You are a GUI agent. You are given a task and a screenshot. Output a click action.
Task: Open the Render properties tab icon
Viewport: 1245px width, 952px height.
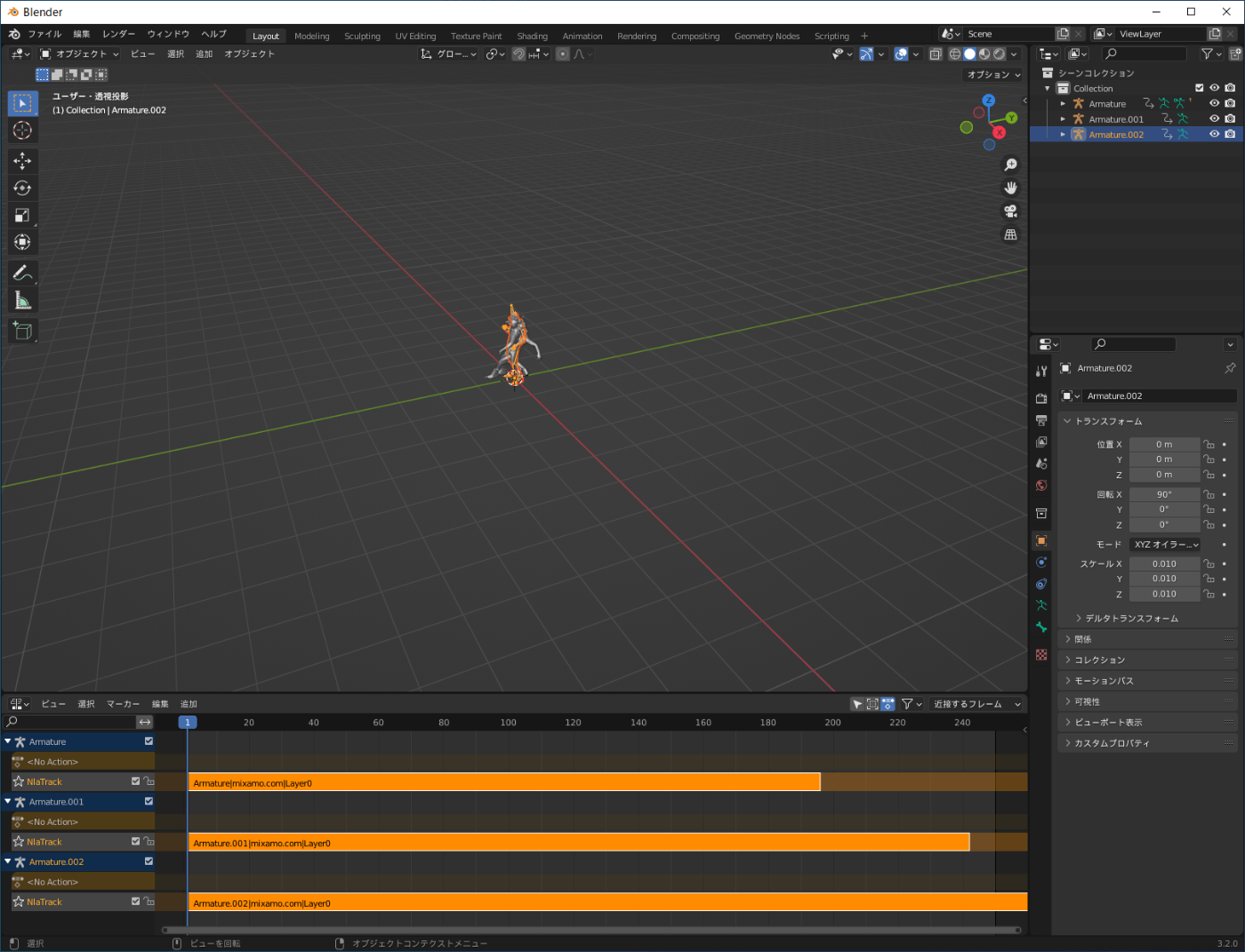pos(1041,398)
